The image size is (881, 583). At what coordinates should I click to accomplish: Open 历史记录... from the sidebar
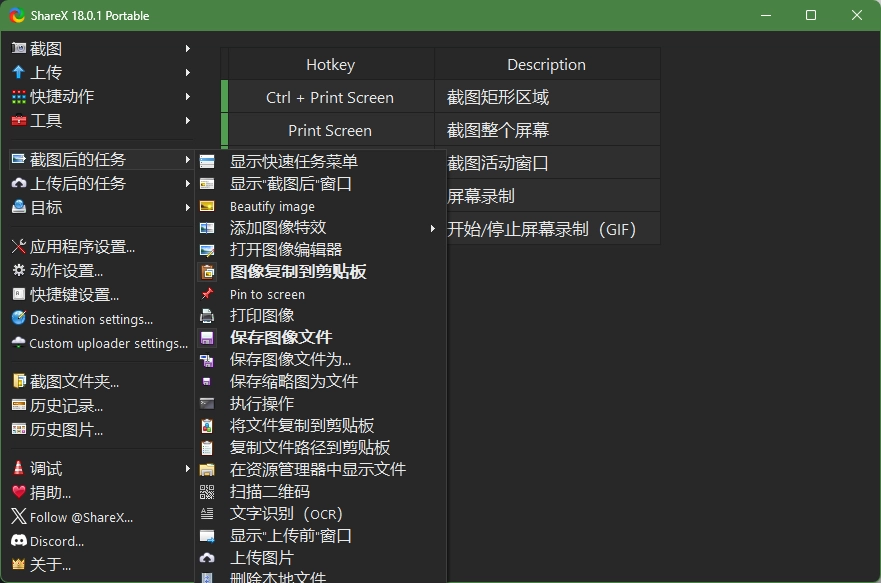click(x=66, y=406)
